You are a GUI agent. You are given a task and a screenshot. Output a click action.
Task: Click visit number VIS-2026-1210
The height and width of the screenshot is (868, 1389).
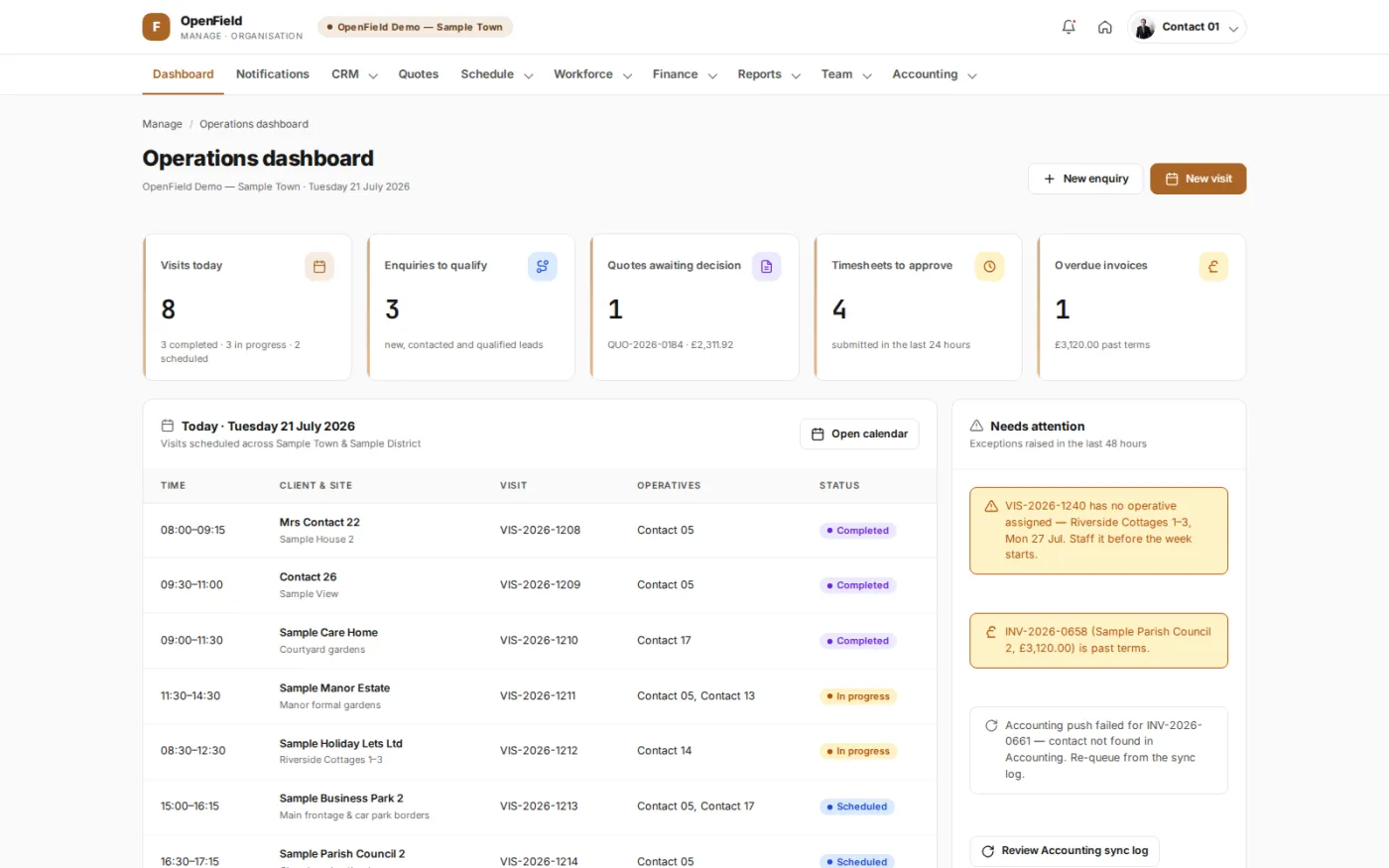[539, 640]
